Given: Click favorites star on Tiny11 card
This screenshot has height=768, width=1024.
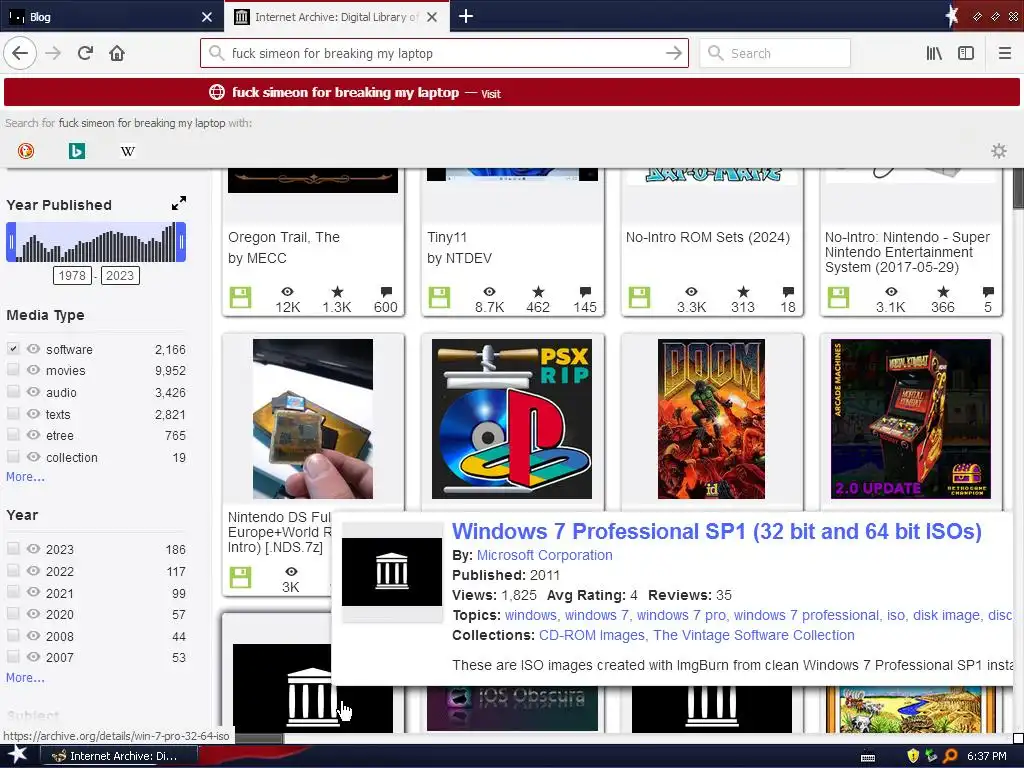Looking at the screenshot, I should pos(538,292).
